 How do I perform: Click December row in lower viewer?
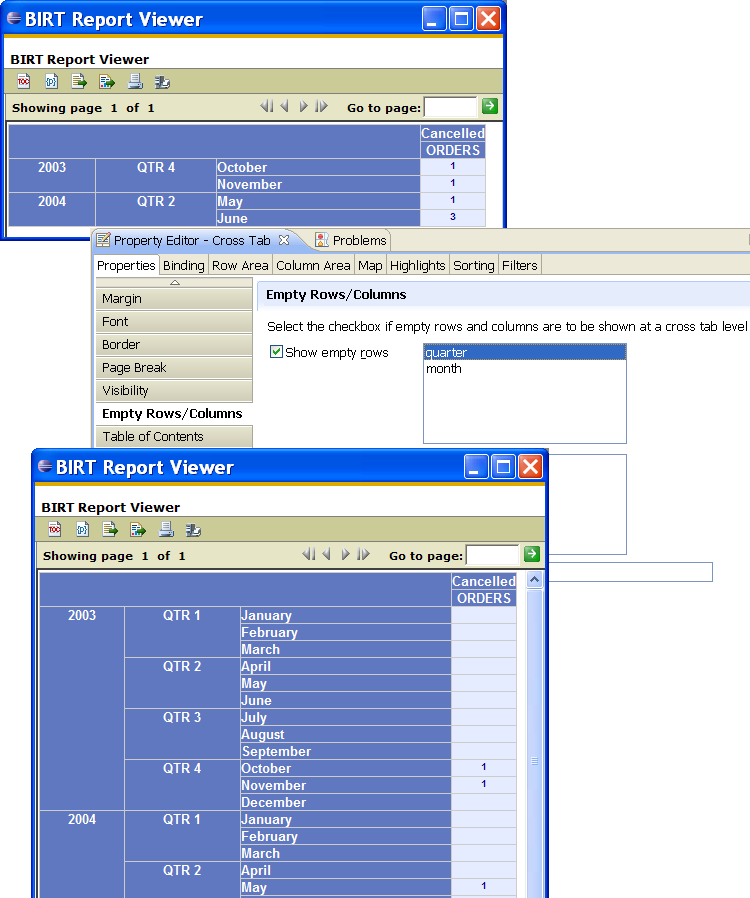pyautogui.click(x=346, y=802)
